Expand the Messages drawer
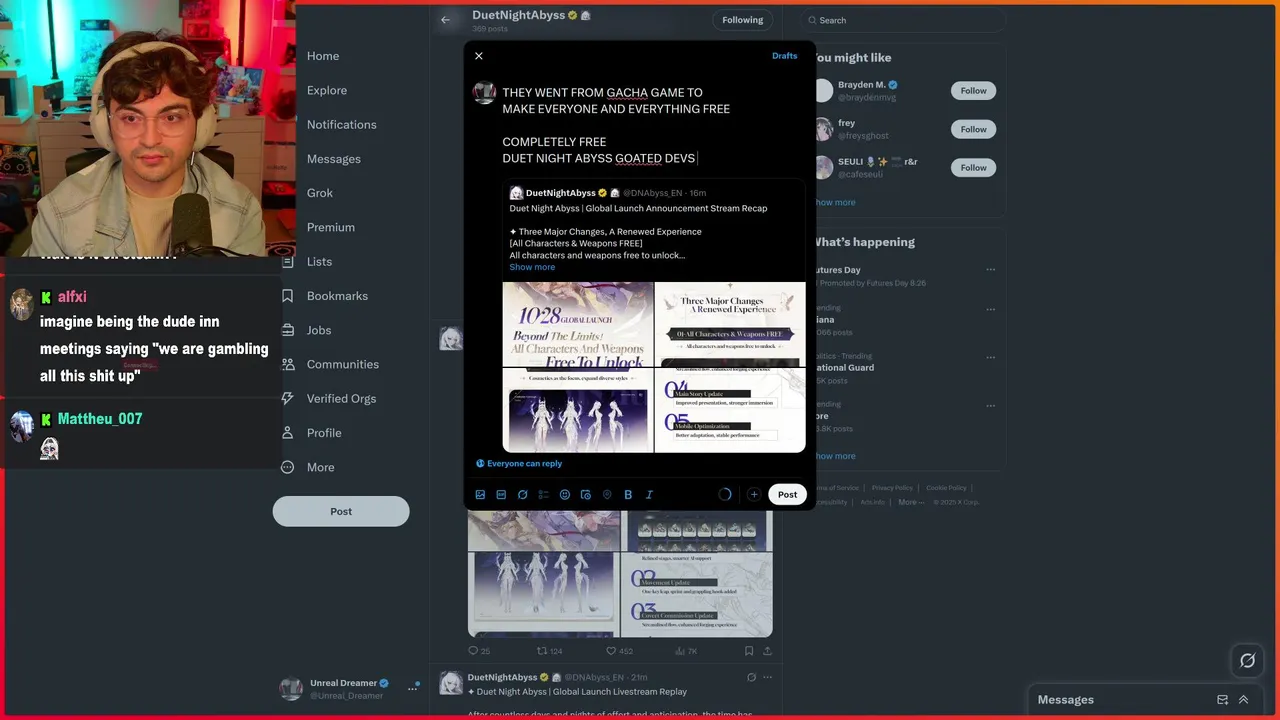The width and height of the screenshot is (1280, 720). click(x=1244, y=700)
